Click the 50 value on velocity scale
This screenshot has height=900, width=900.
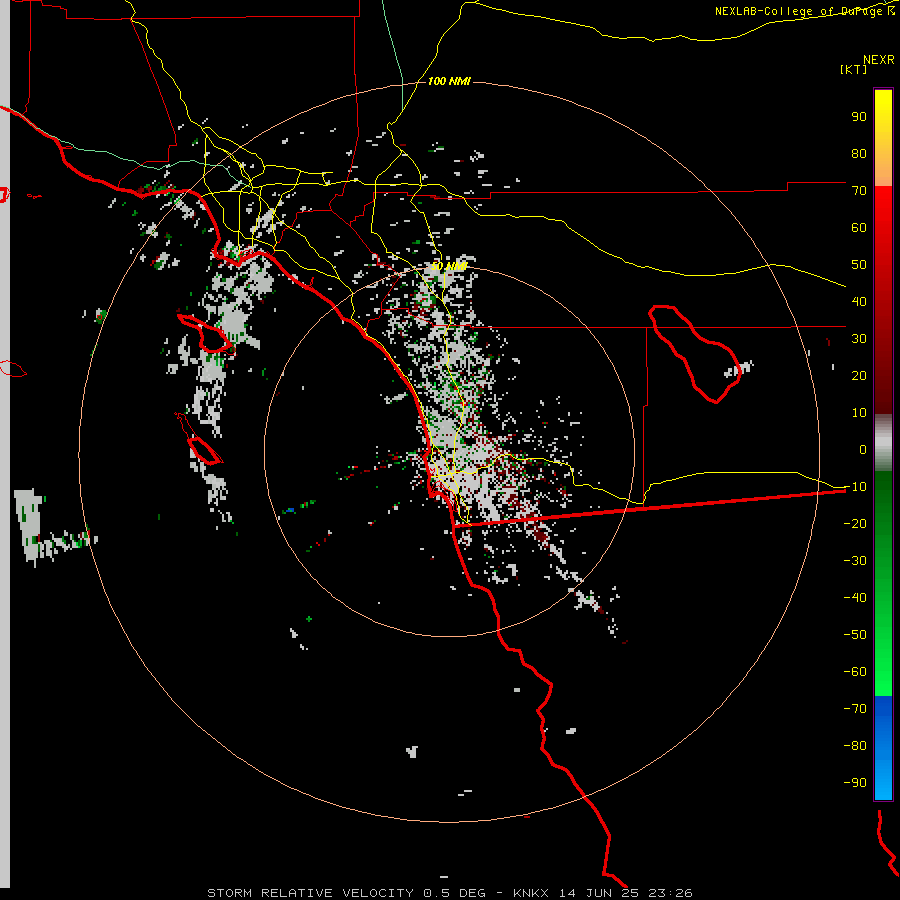[859, 265]
